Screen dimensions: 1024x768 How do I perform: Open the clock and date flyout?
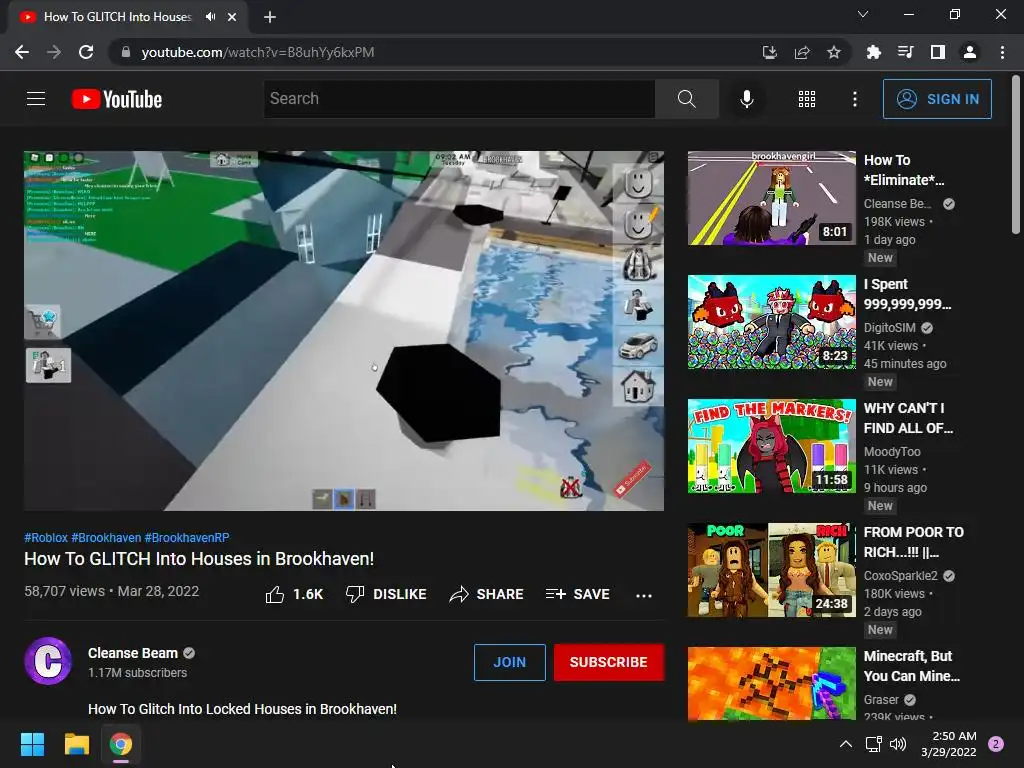[949, 744]
